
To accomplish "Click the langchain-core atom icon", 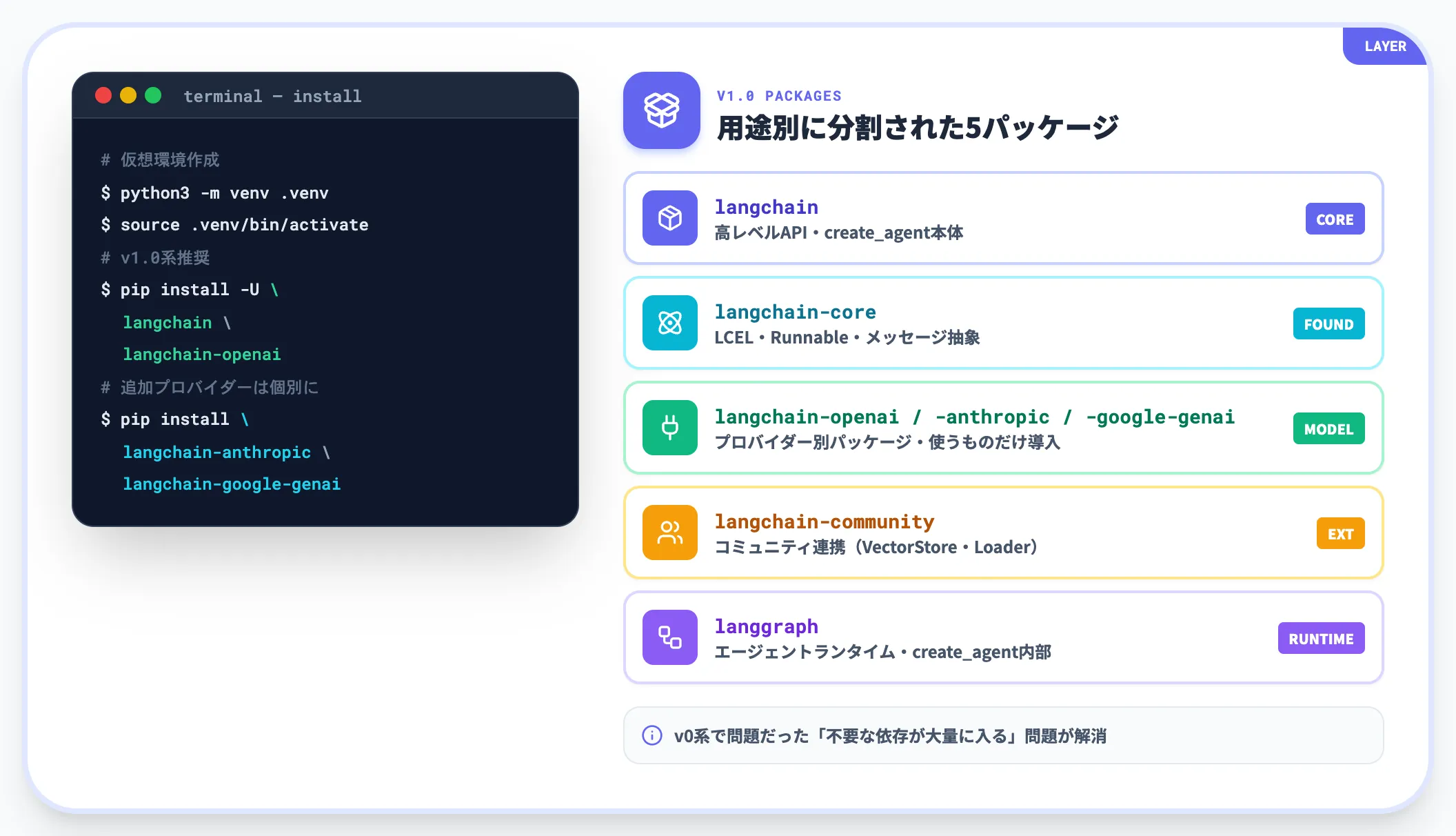I will (x=669, y=323).
